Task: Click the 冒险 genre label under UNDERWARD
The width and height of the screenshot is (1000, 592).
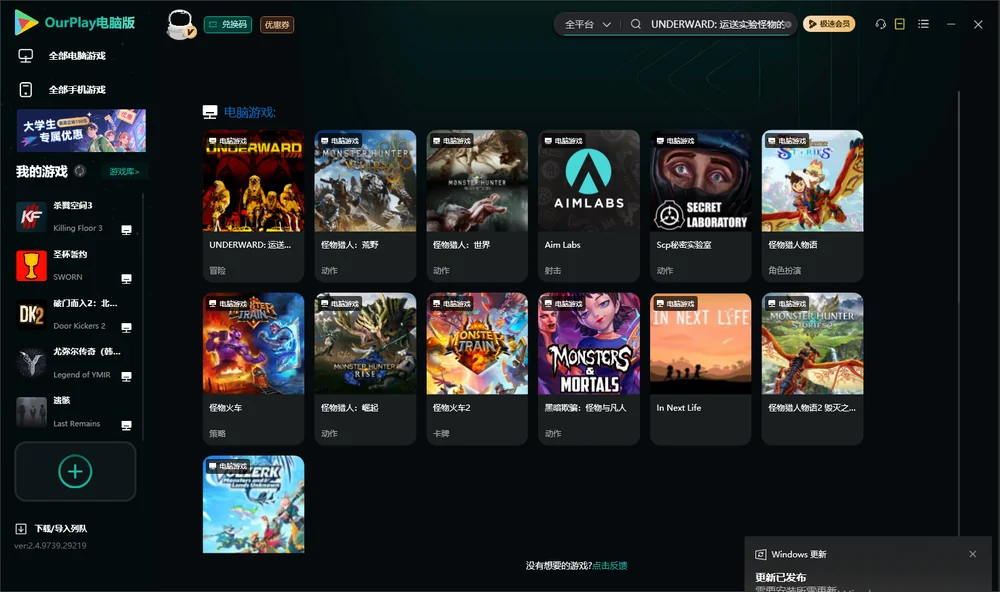Action: [x=217, y=270]
